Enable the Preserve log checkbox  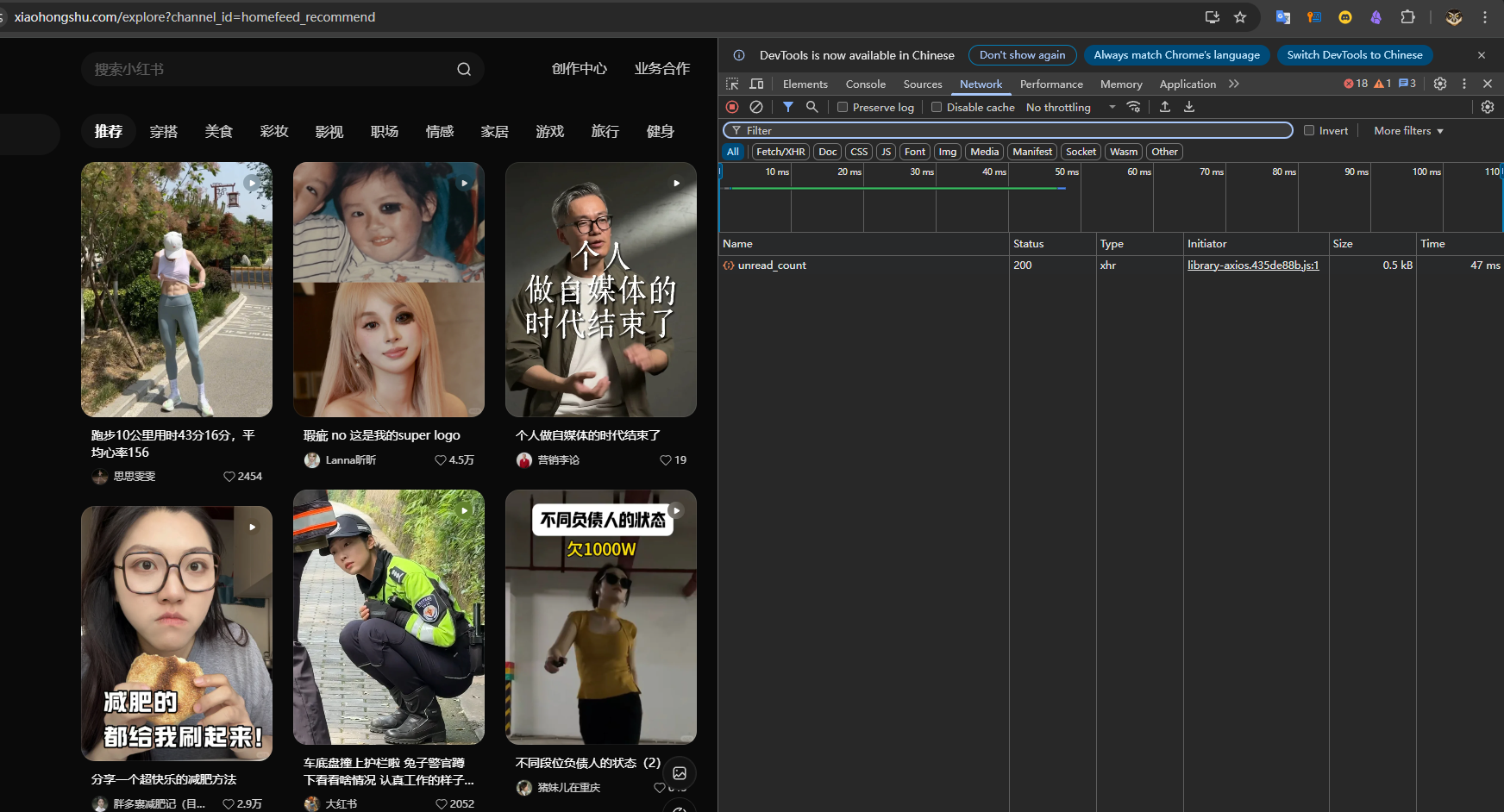[x=843, y=107]
